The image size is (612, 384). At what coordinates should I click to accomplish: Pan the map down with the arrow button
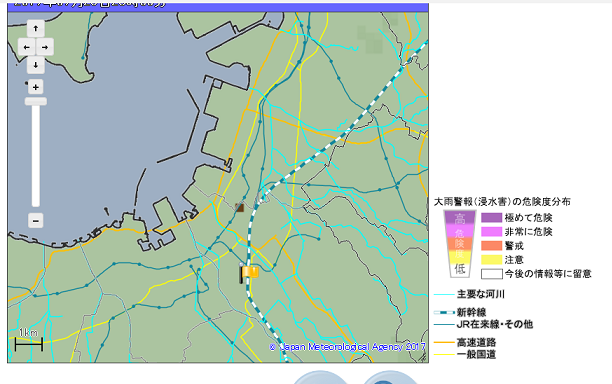(36, 65)
